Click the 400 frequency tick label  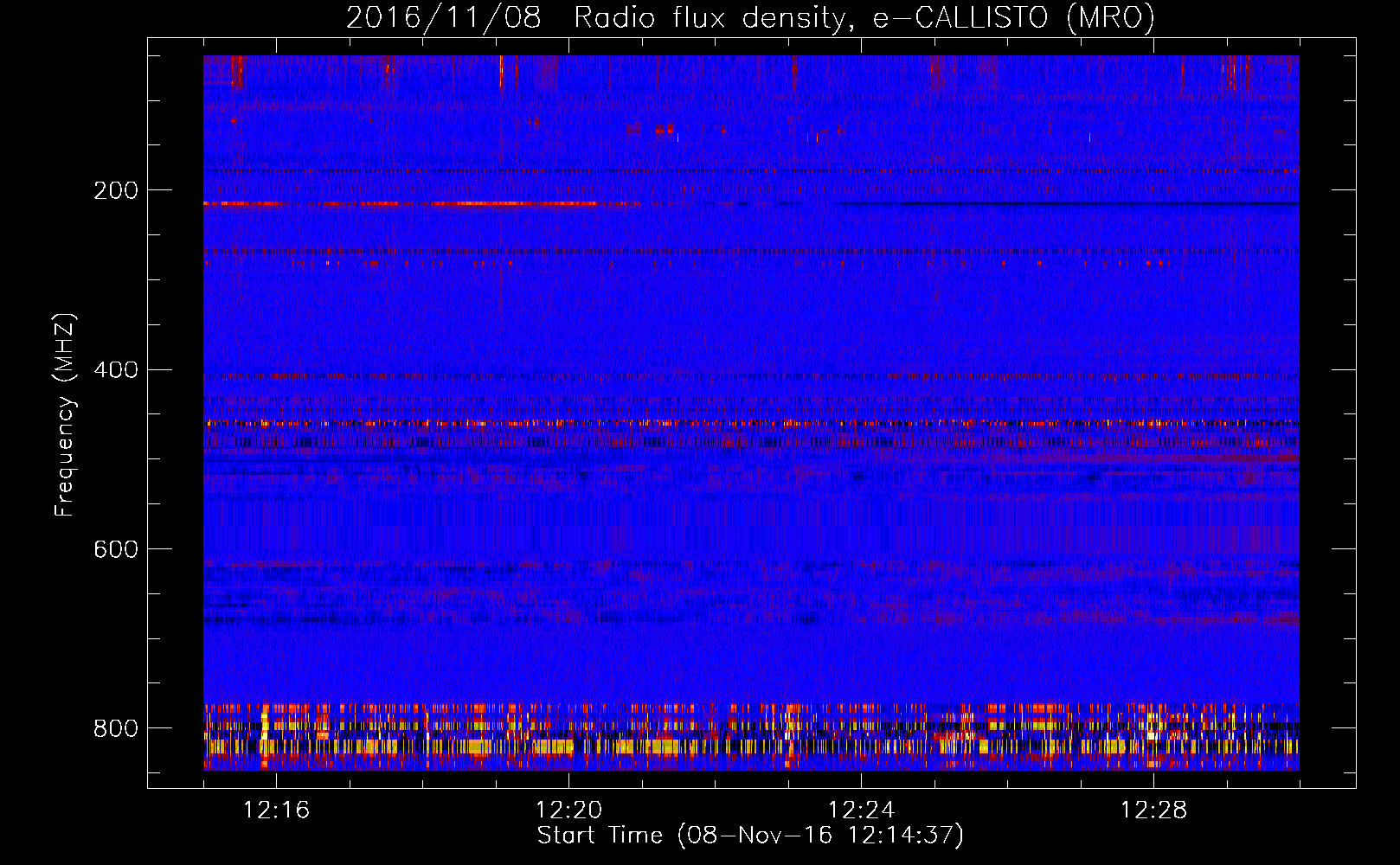point(116,370)
